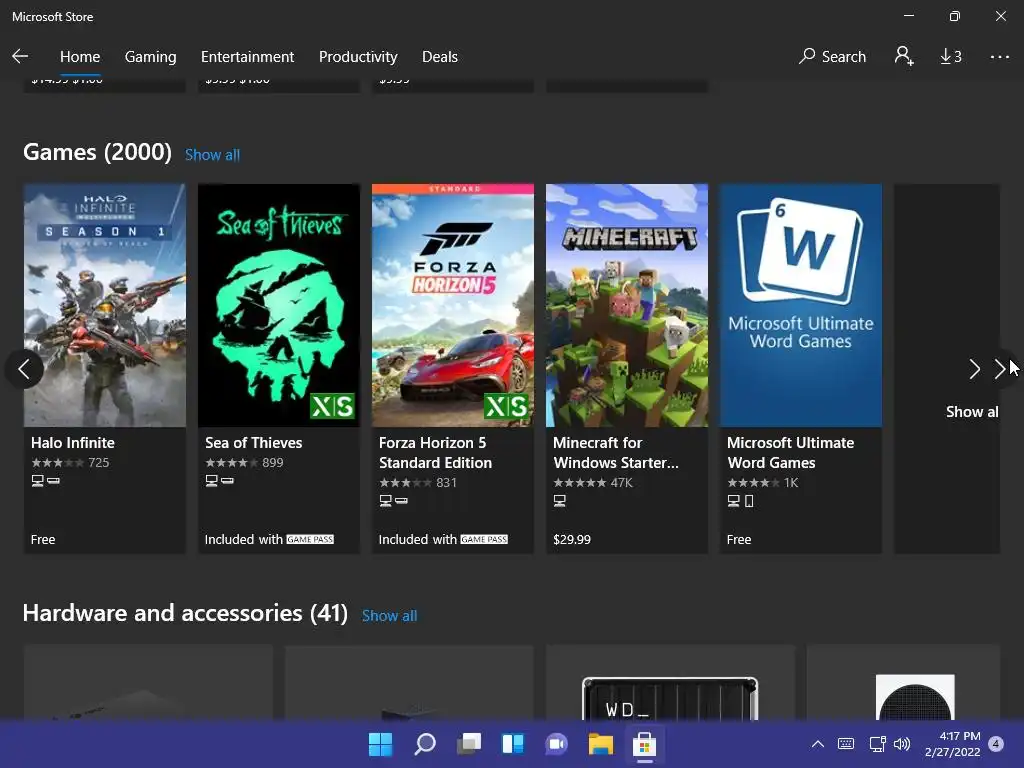The height and width of the screenshot is (768, 1024).
Task: Open the Halo Infinite game cover
Action: (x=105, y=306)
